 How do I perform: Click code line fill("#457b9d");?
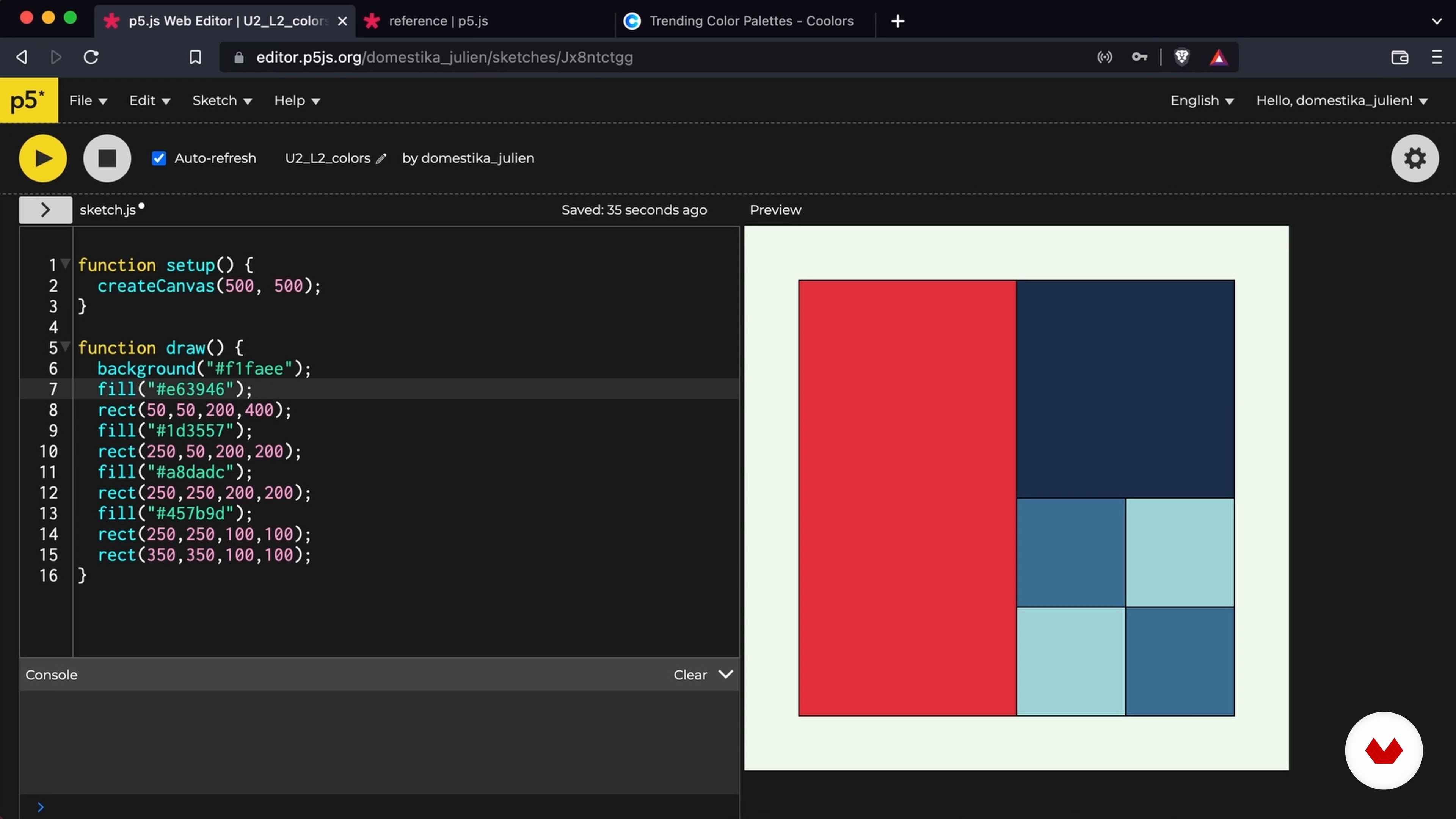(x=175, y=513)
